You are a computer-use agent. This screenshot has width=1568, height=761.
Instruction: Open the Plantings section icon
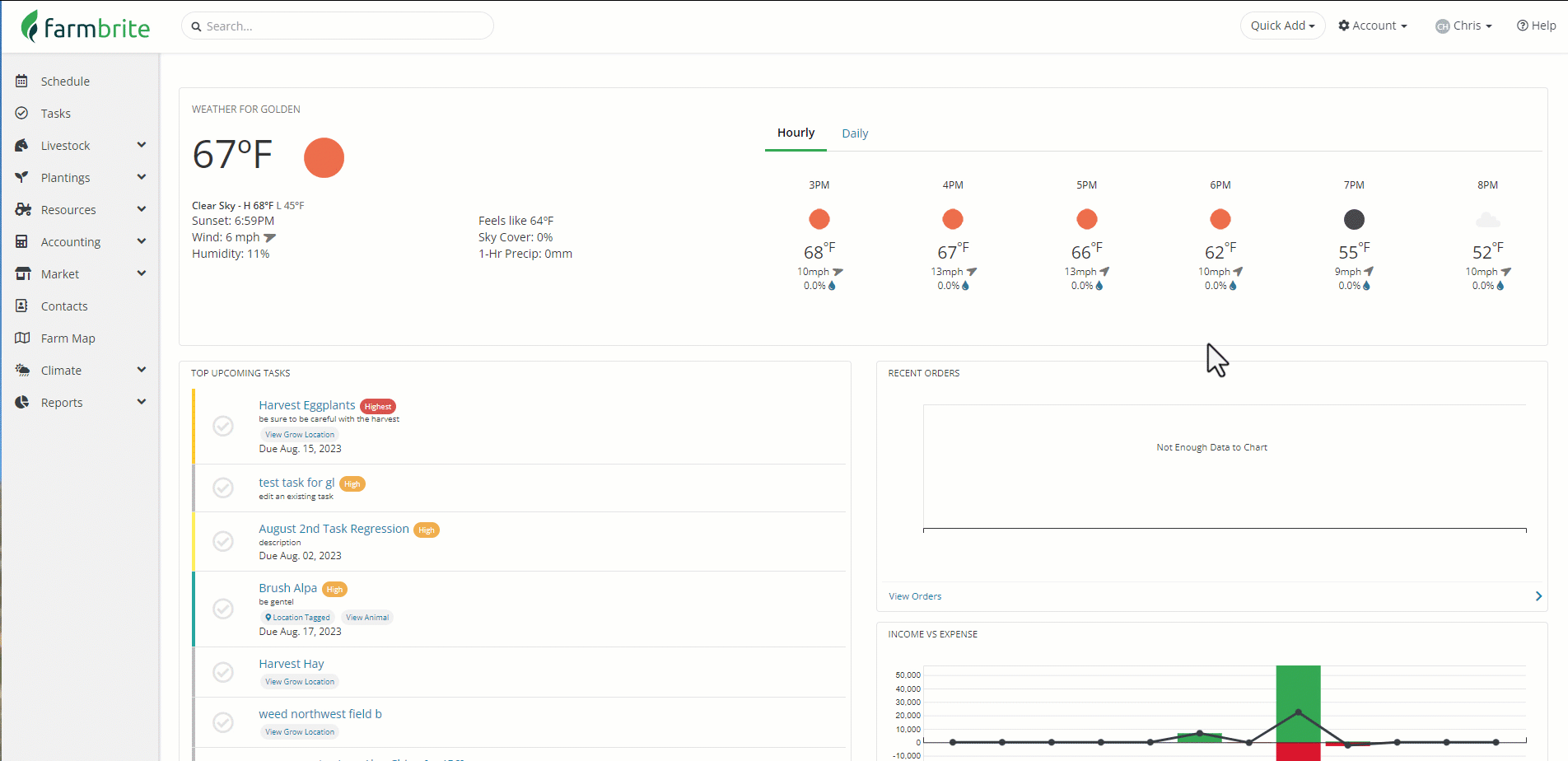(x=22, y=177)
